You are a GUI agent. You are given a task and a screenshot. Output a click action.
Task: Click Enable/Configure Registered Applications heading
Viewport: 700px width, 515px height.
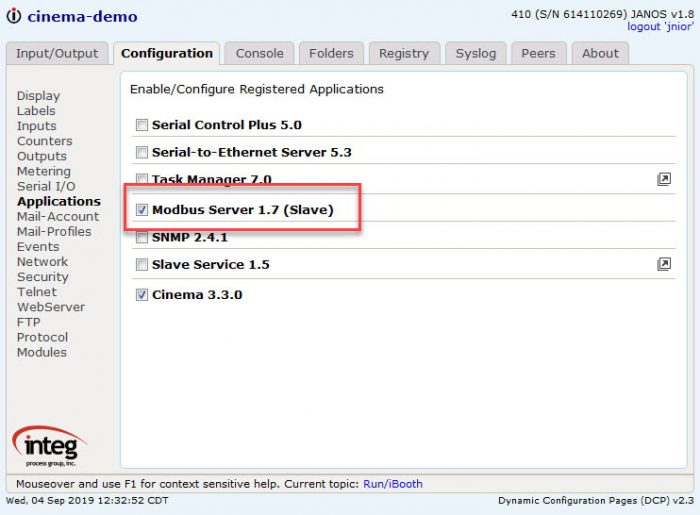[x=257, y=89]
